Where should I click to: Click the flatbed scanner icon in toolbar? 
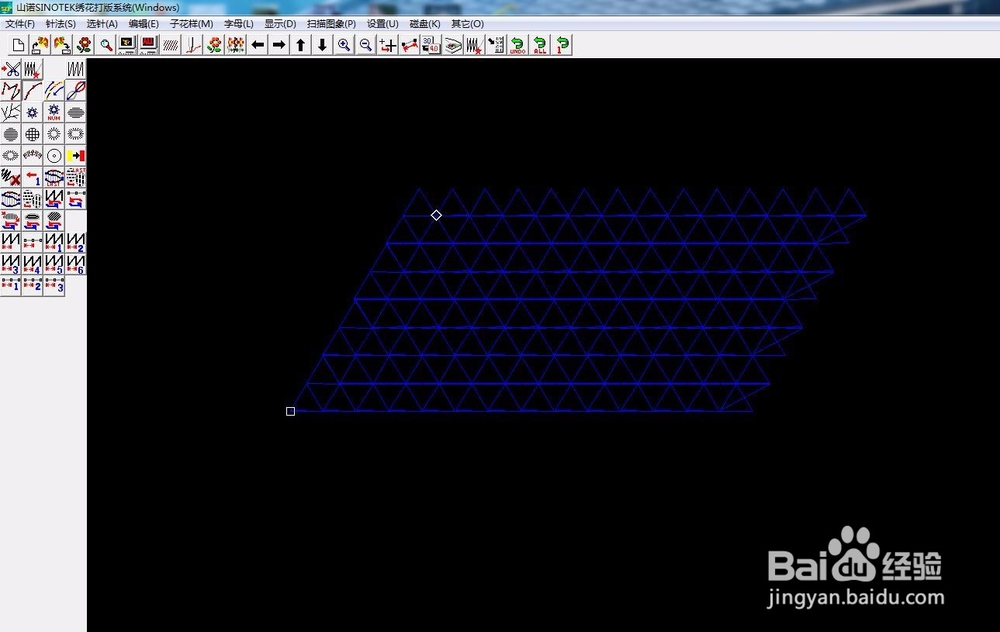point(452,45)
